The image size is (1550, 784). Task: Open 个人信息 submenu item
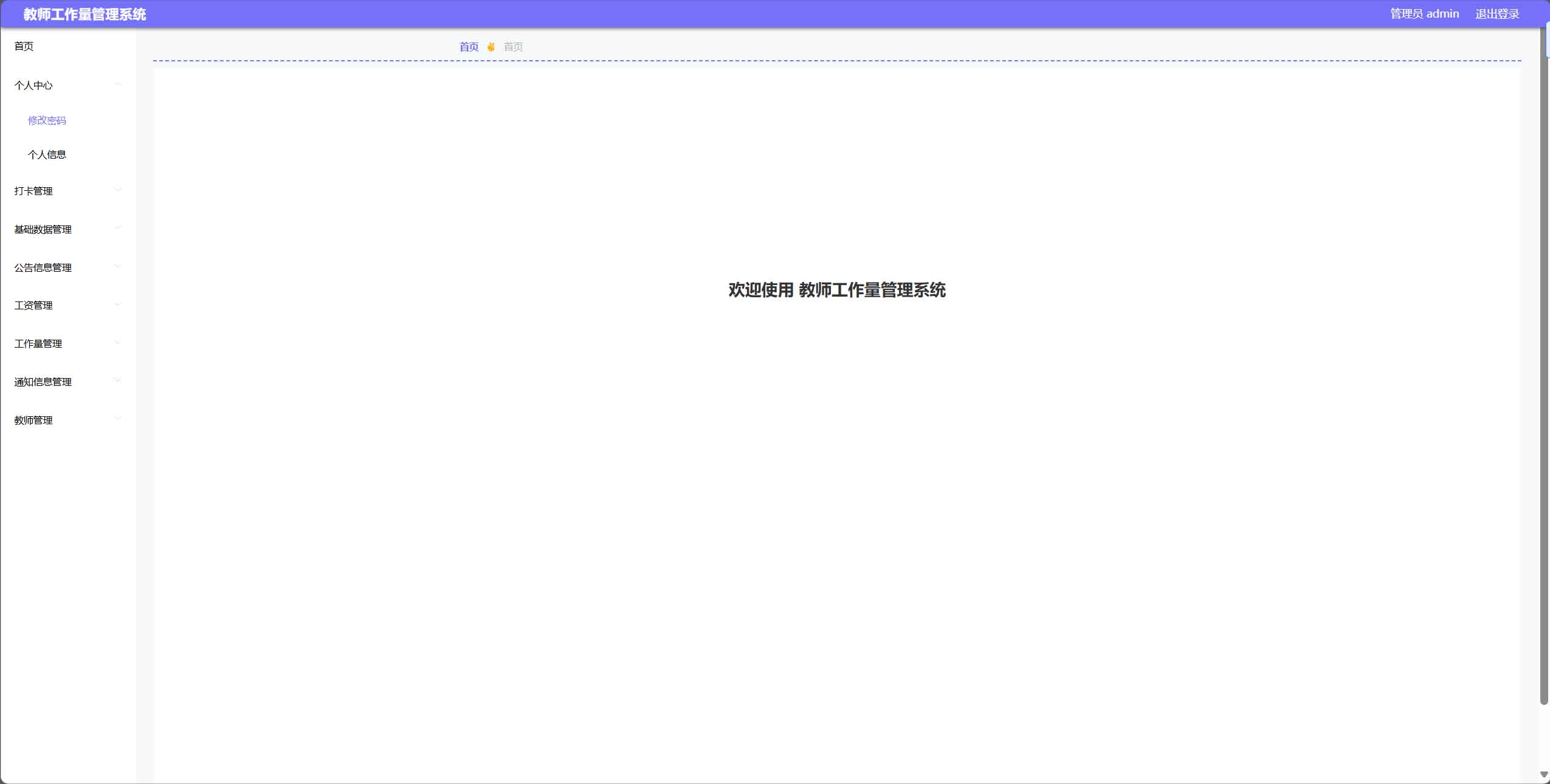[47, 154]
